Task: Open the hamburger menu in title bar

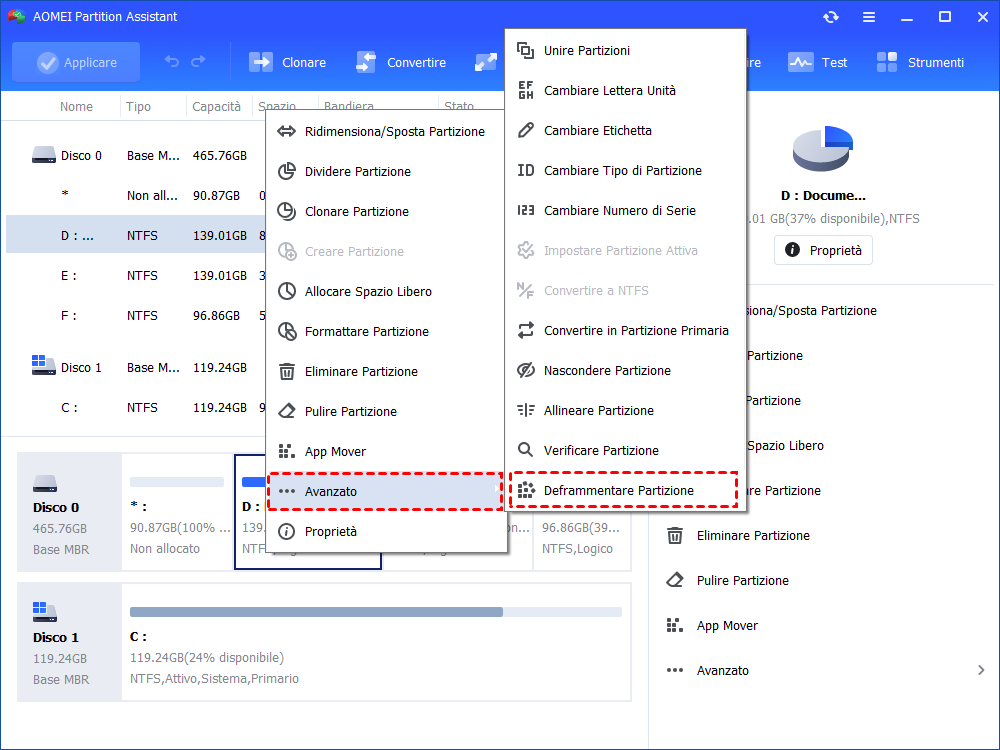Action: pos(869,17)
